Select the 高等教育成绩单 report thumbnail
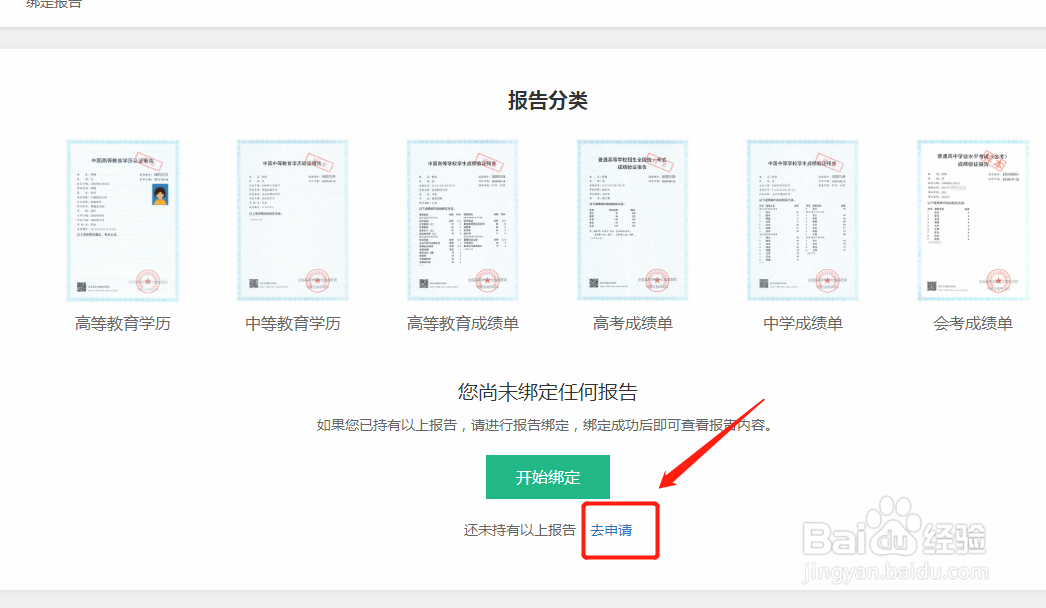1046x608 pixels. pos(463,221)
